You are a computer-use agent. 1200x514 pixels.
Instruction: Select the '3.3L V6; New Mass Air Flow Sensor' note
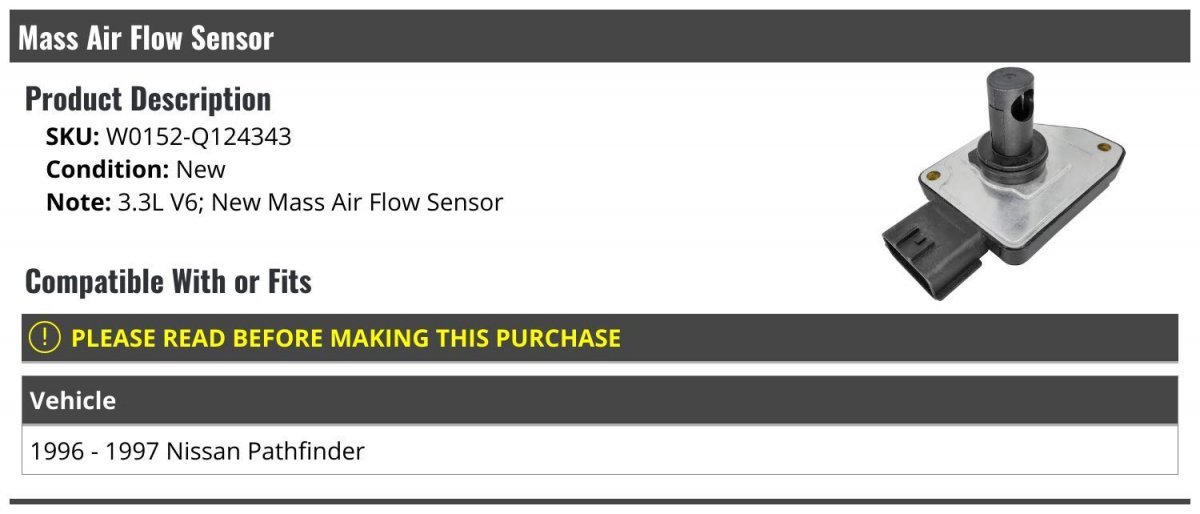point(309,203)
